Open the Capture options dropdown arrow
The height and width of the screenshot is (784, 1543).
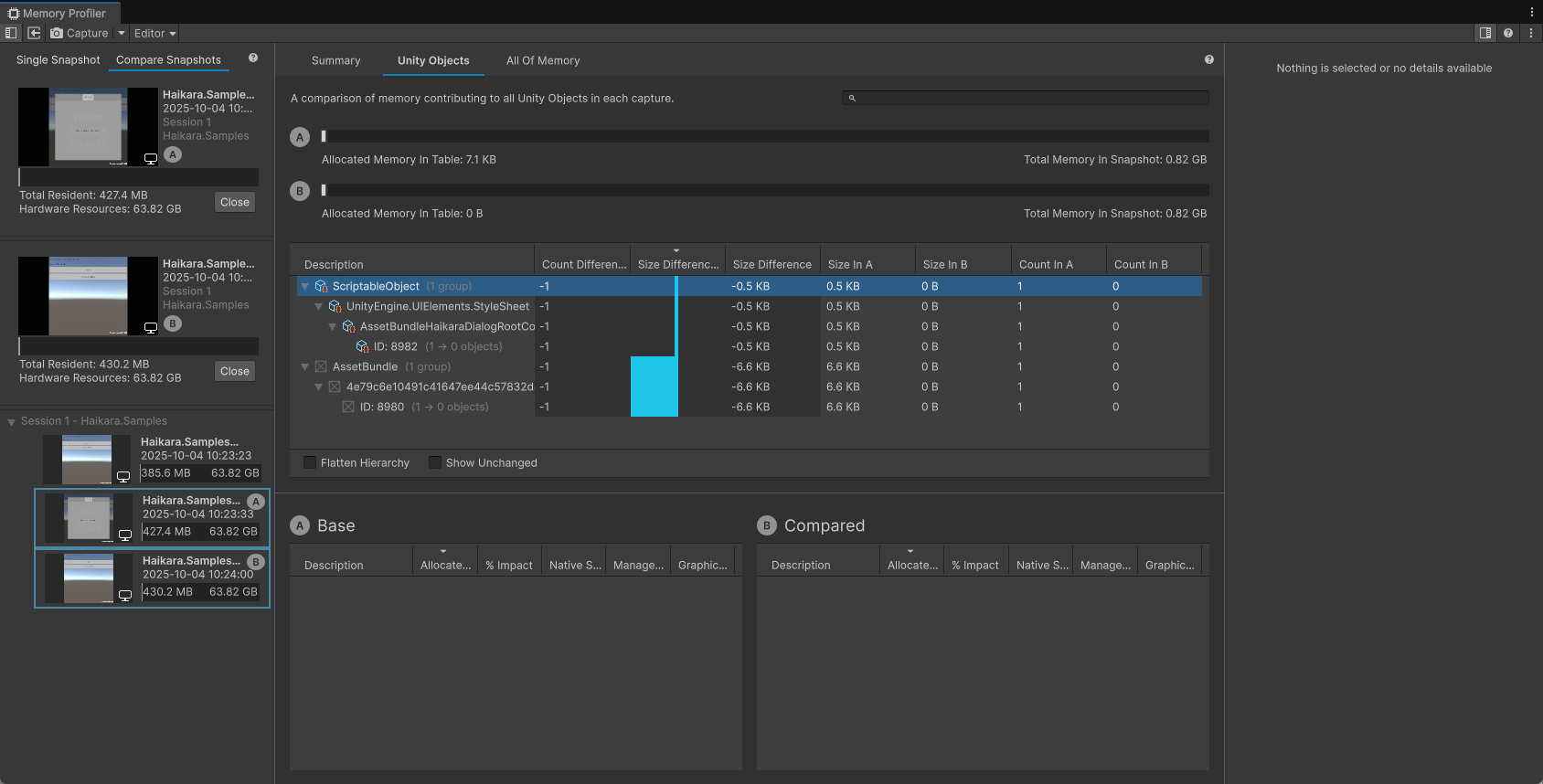(x=122, y=33)
